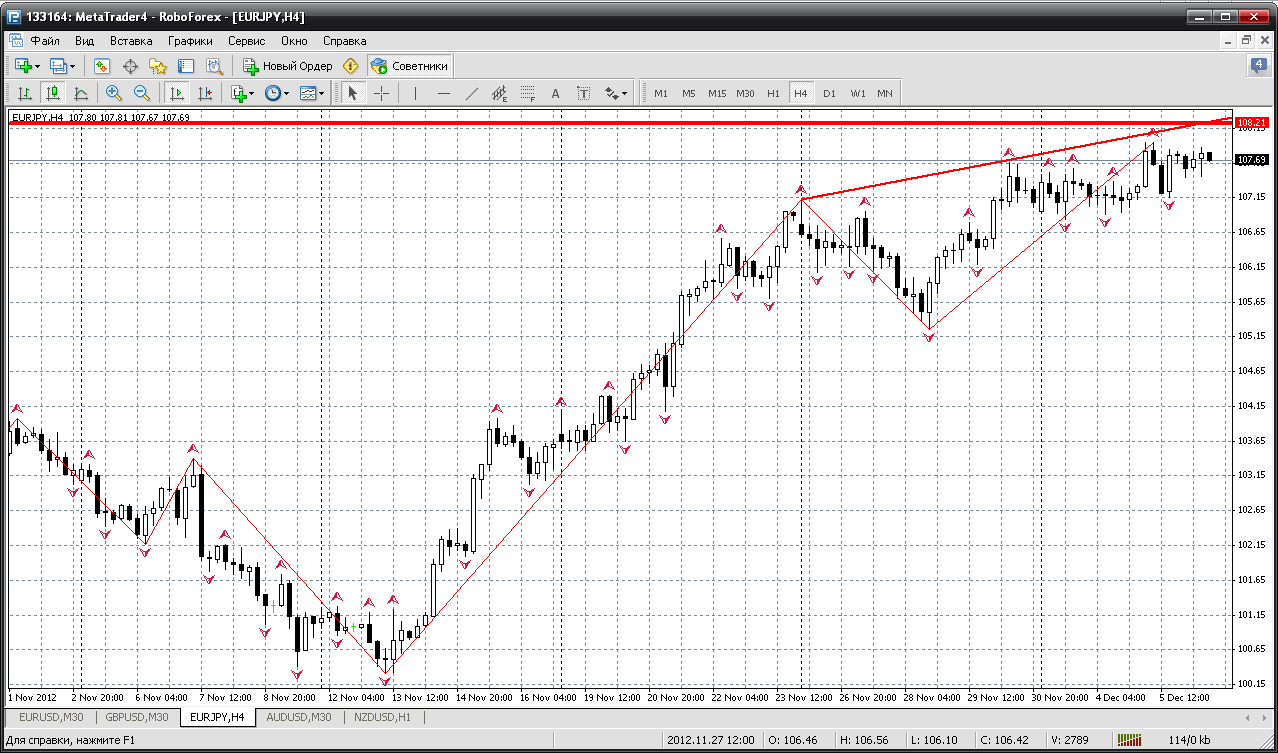Screen dimensions: 1278x753
Task: Expand the Templates dropdown
Action: 323,93
